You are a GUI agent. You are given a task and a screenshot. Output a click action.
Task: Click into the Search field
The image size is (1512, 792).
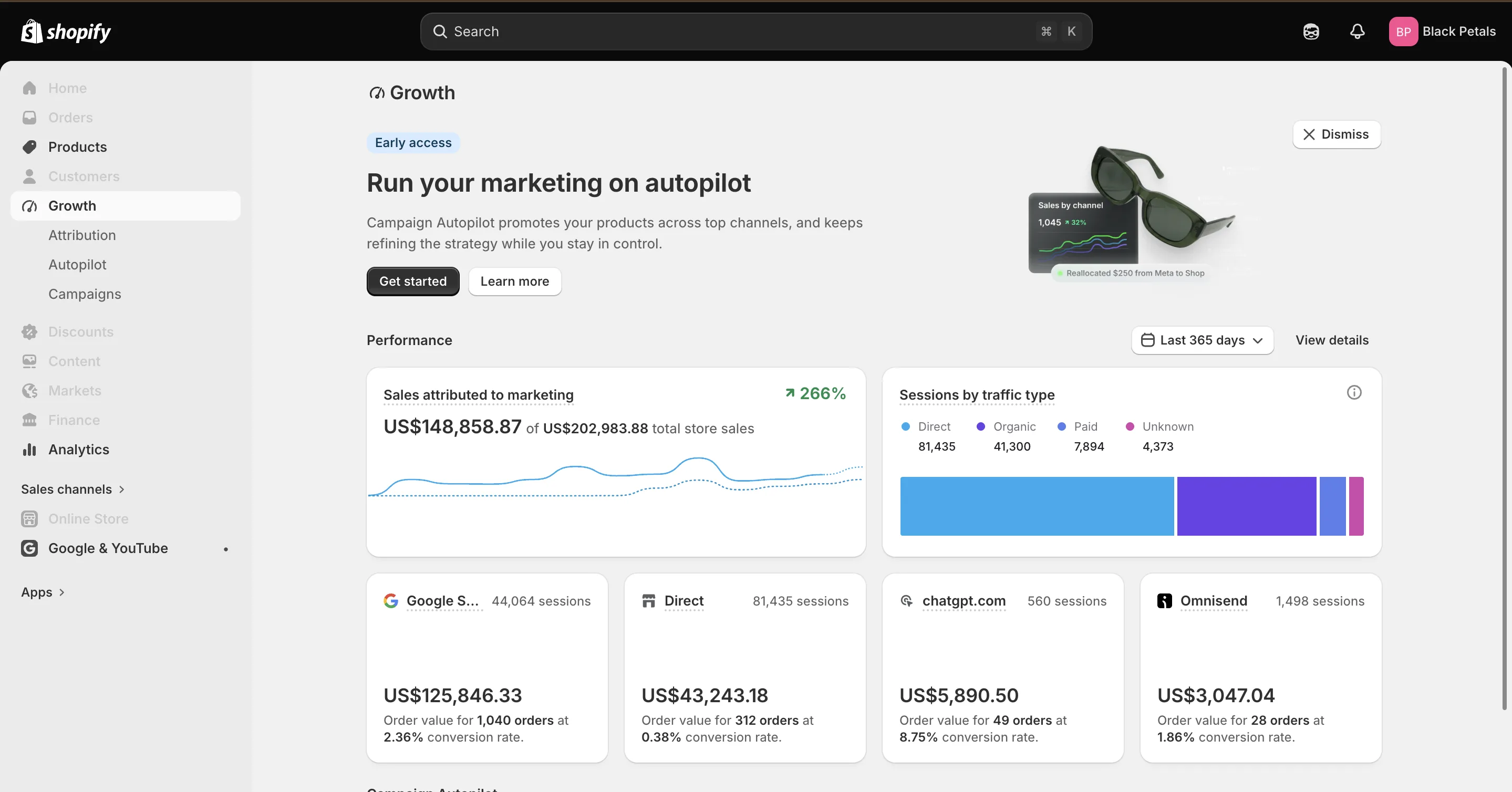point(756,31)
